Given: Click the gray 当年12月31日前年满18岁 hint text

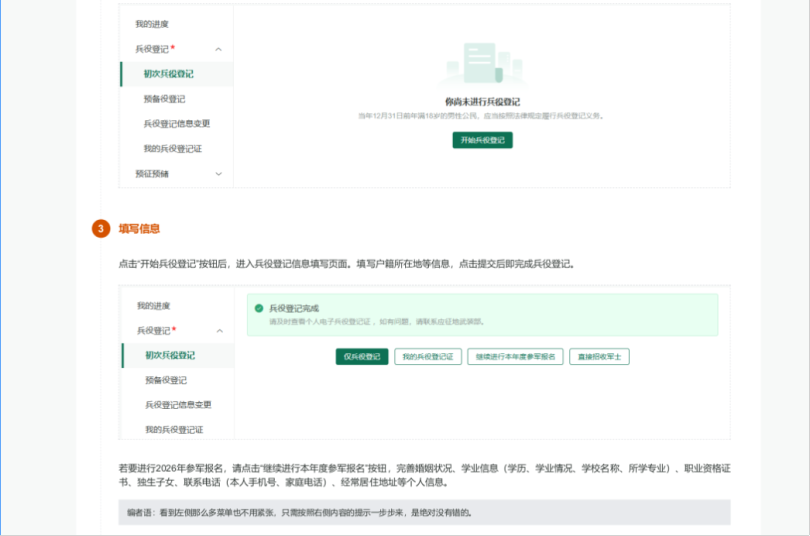Looking at the screenshot, I should (x=481, y=116).
